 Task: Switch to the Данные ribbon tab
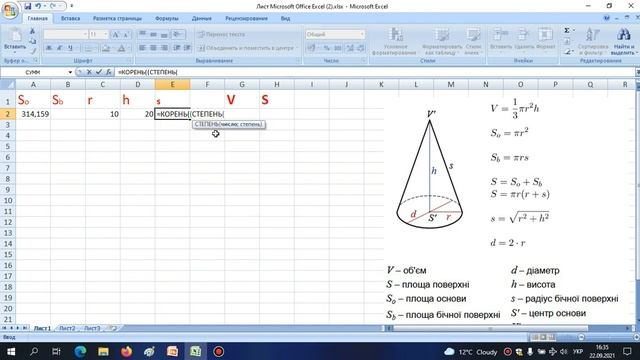(x=202, y=18)
